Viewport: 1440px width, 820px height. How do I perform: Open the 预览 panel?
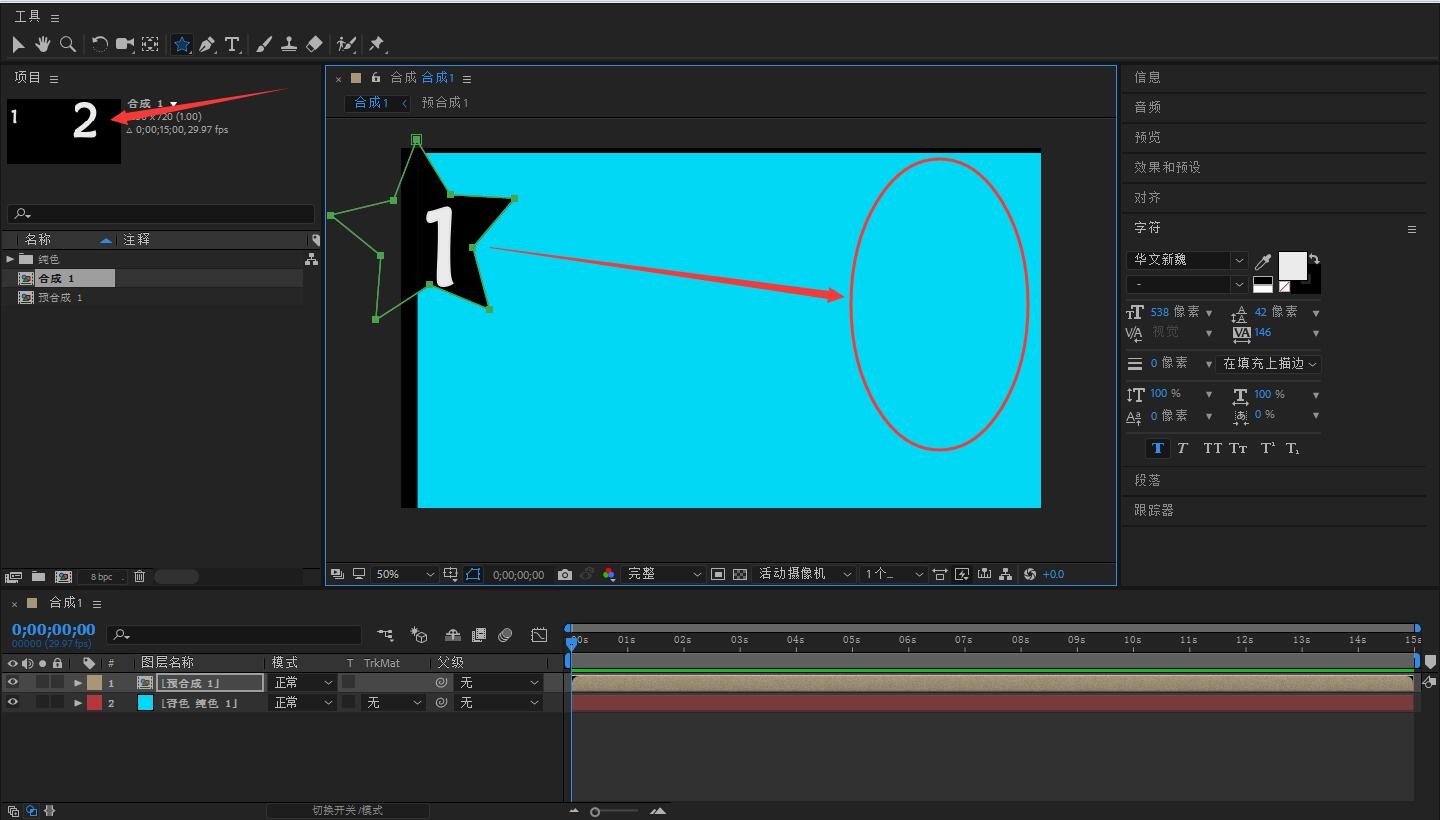tap(1147, 137)
